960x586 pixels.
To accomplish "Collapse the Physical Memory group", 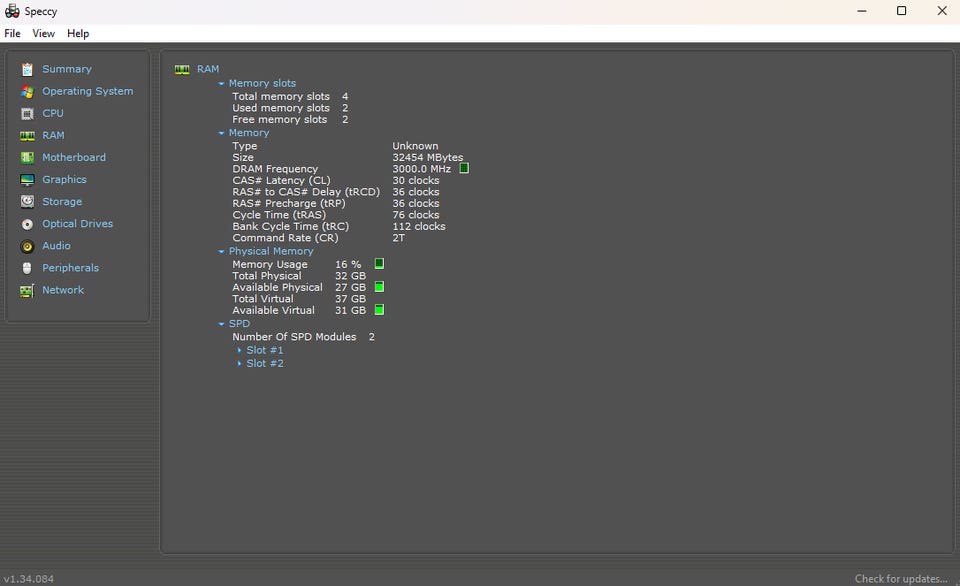I will 221,251.
